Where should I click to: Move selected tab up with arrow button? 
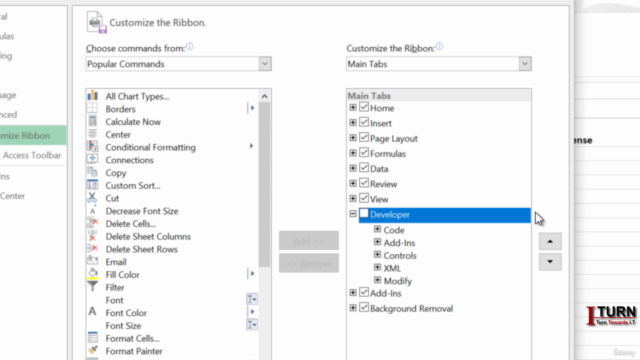point(550,242)
